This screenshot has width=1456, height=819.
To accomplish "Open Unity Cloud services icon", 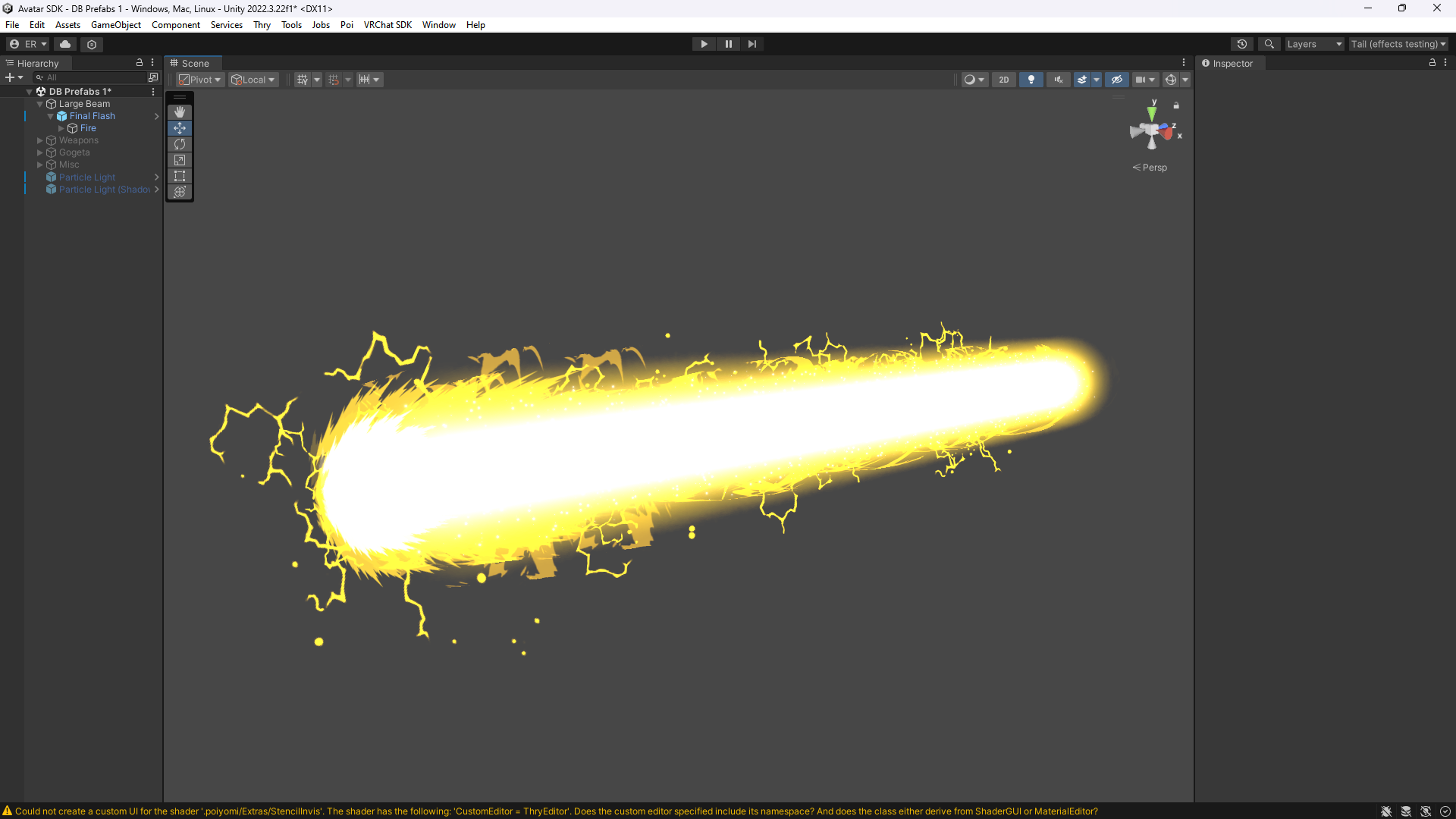I will 65,44.
